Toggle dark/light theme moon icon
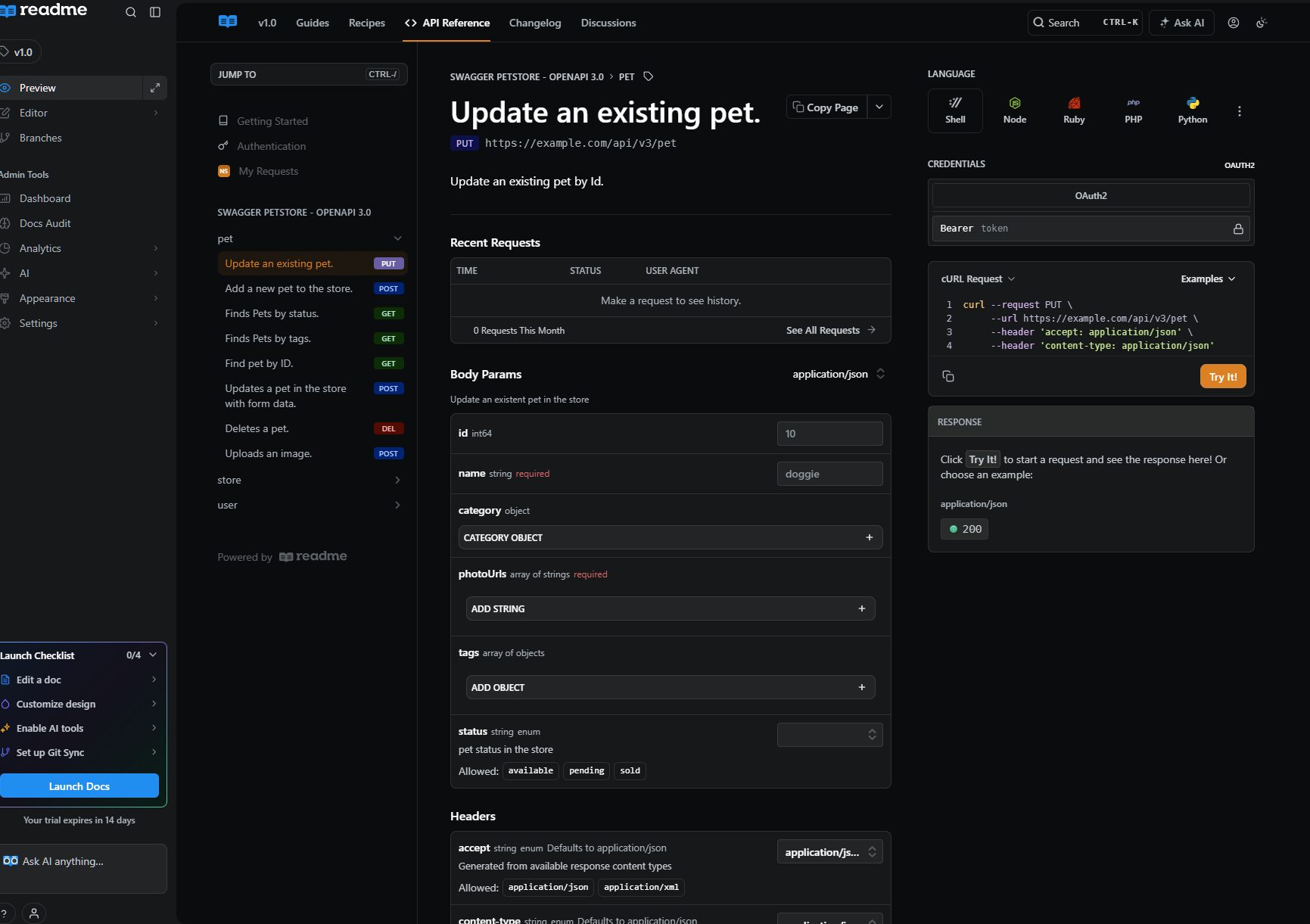The image size is (1310, 924). click(1262, 23)
